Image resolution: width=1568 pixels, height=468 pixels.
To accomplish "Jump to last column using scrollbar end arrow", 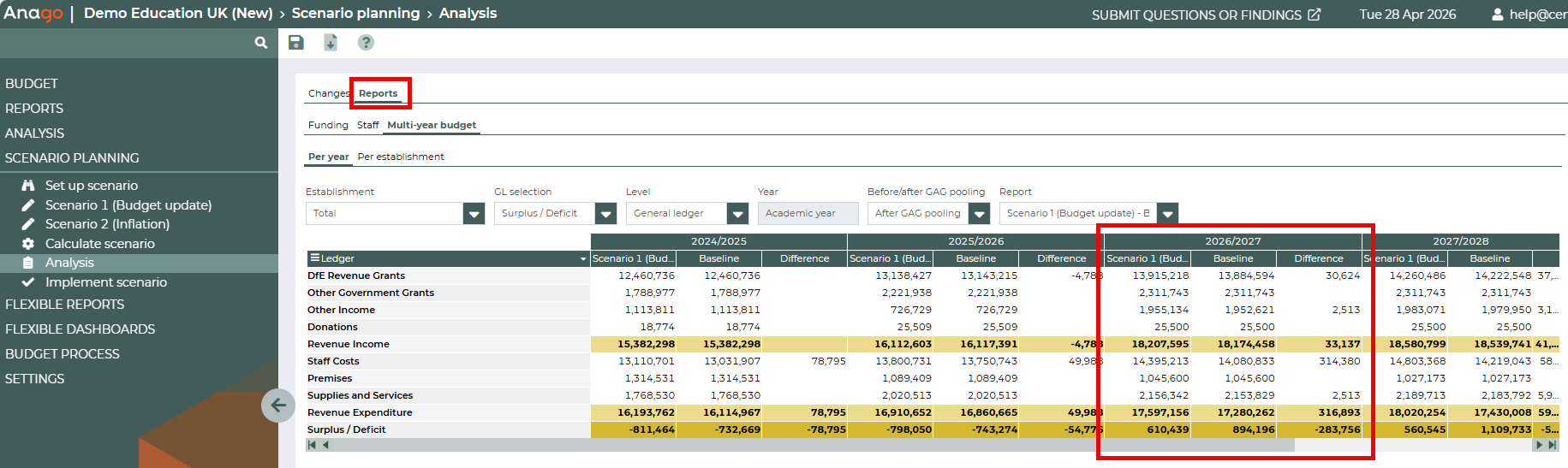I will tap(1552, 445).
